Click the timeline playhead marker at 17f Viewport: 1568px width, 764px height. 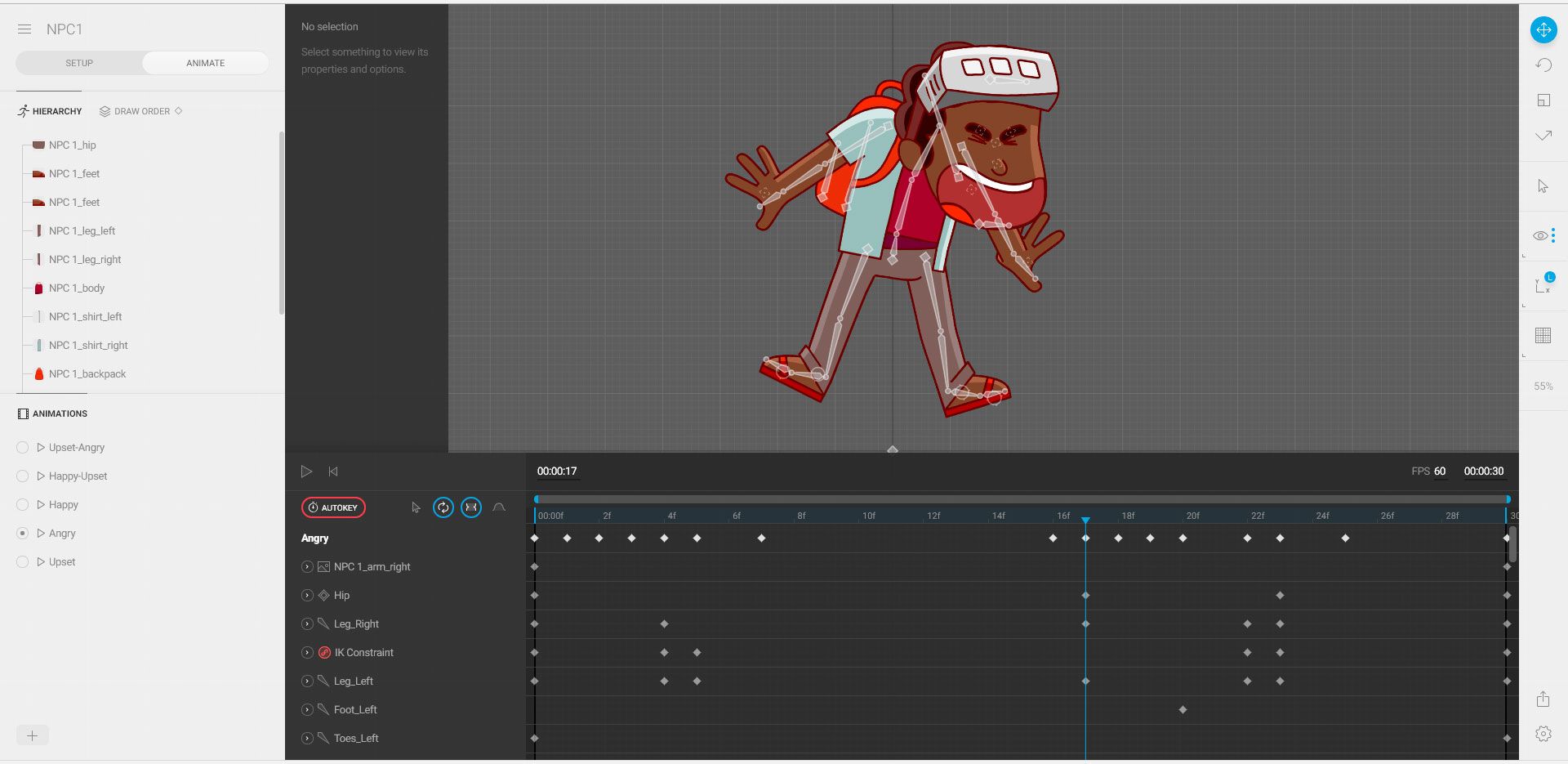[x=1085, y=520]
